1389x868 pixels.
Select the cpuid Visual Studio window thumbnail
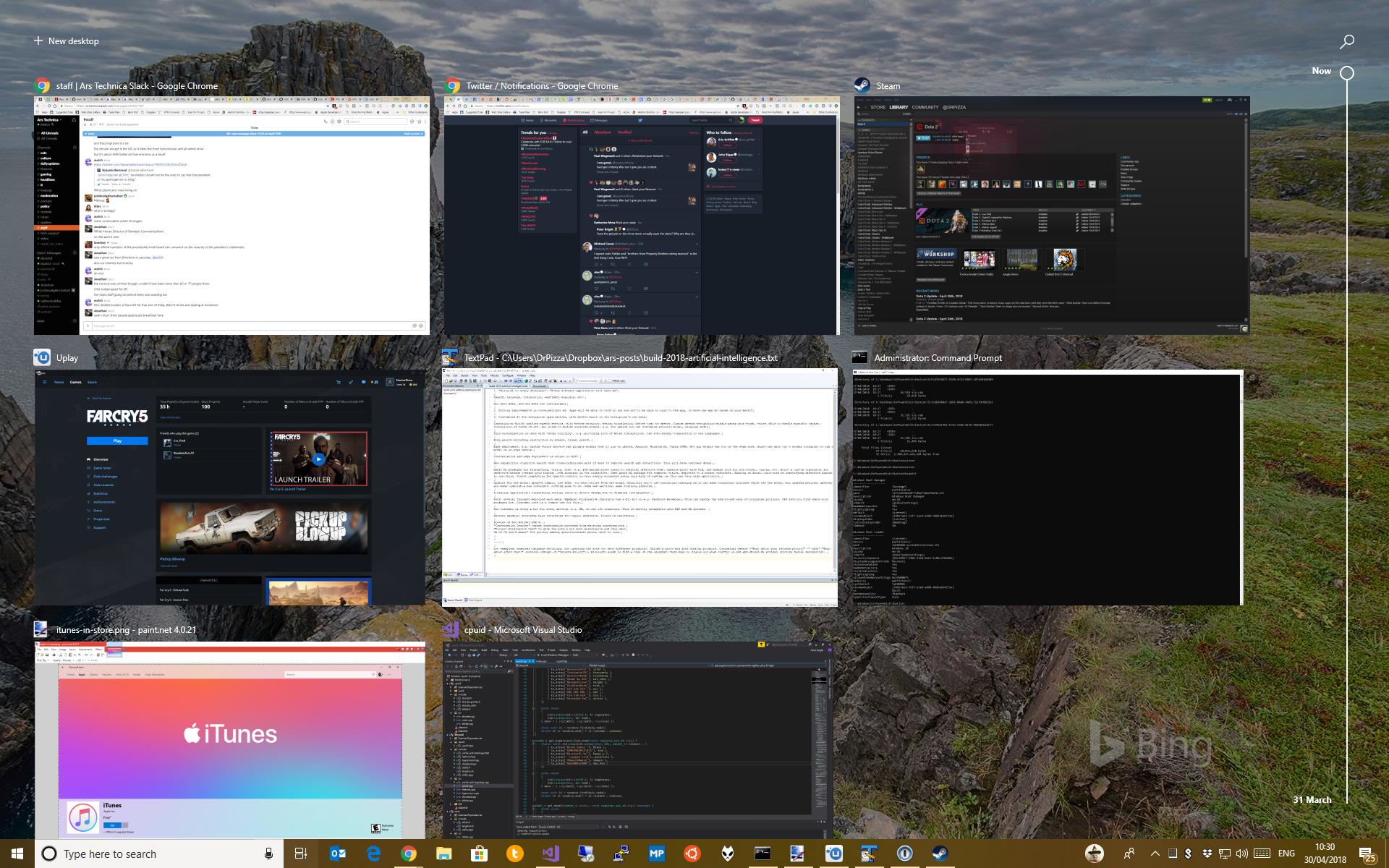tap(637, 738)
